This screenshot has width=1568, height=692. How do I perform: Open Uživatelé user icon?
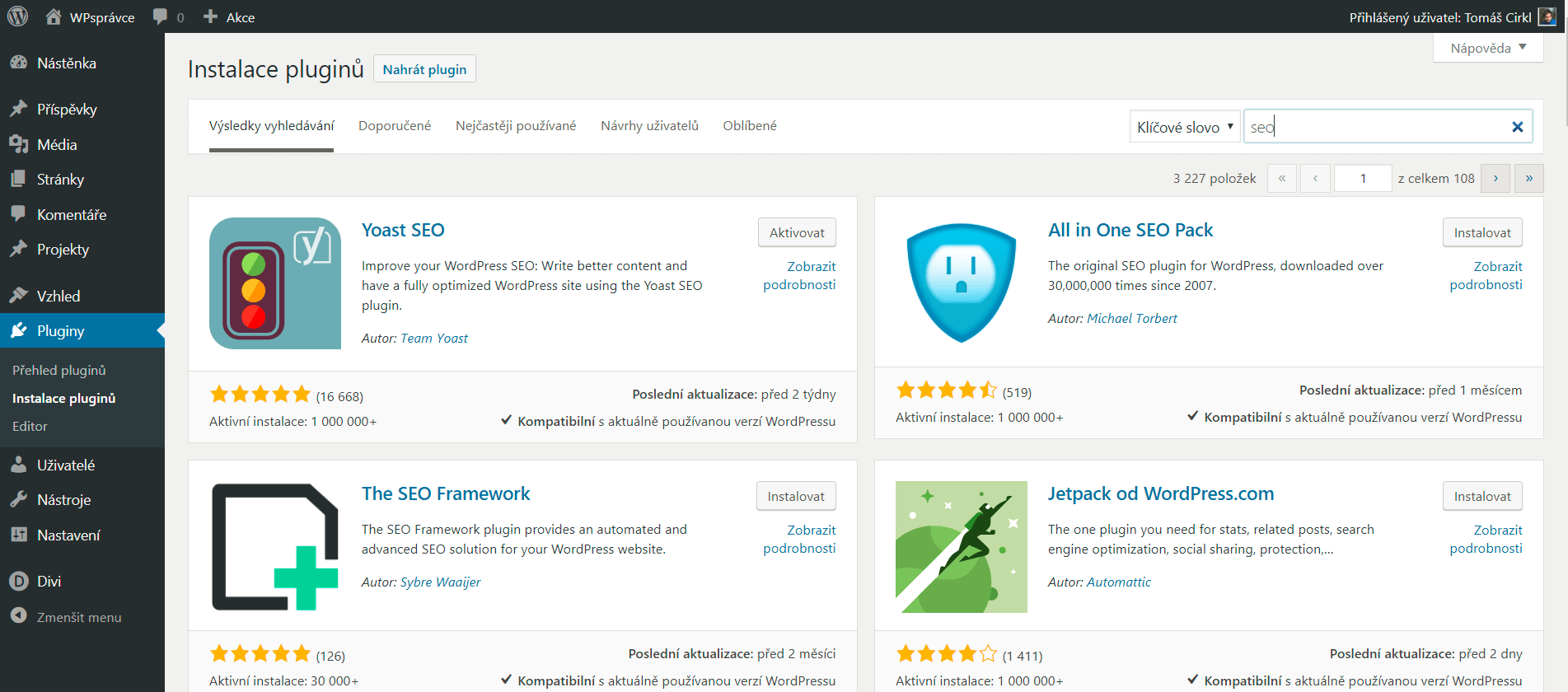pyautogui.click(x=18, y=465)
